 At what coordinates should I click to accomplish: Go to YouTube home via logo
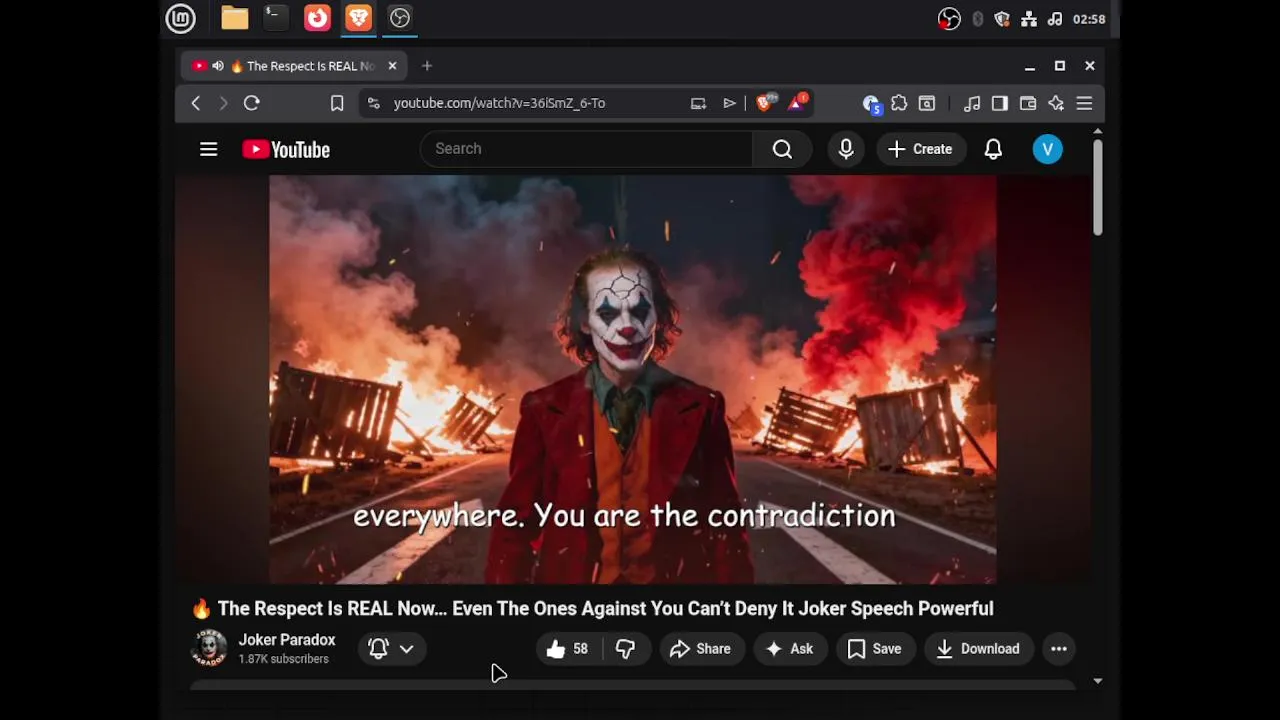click(286, 150)
